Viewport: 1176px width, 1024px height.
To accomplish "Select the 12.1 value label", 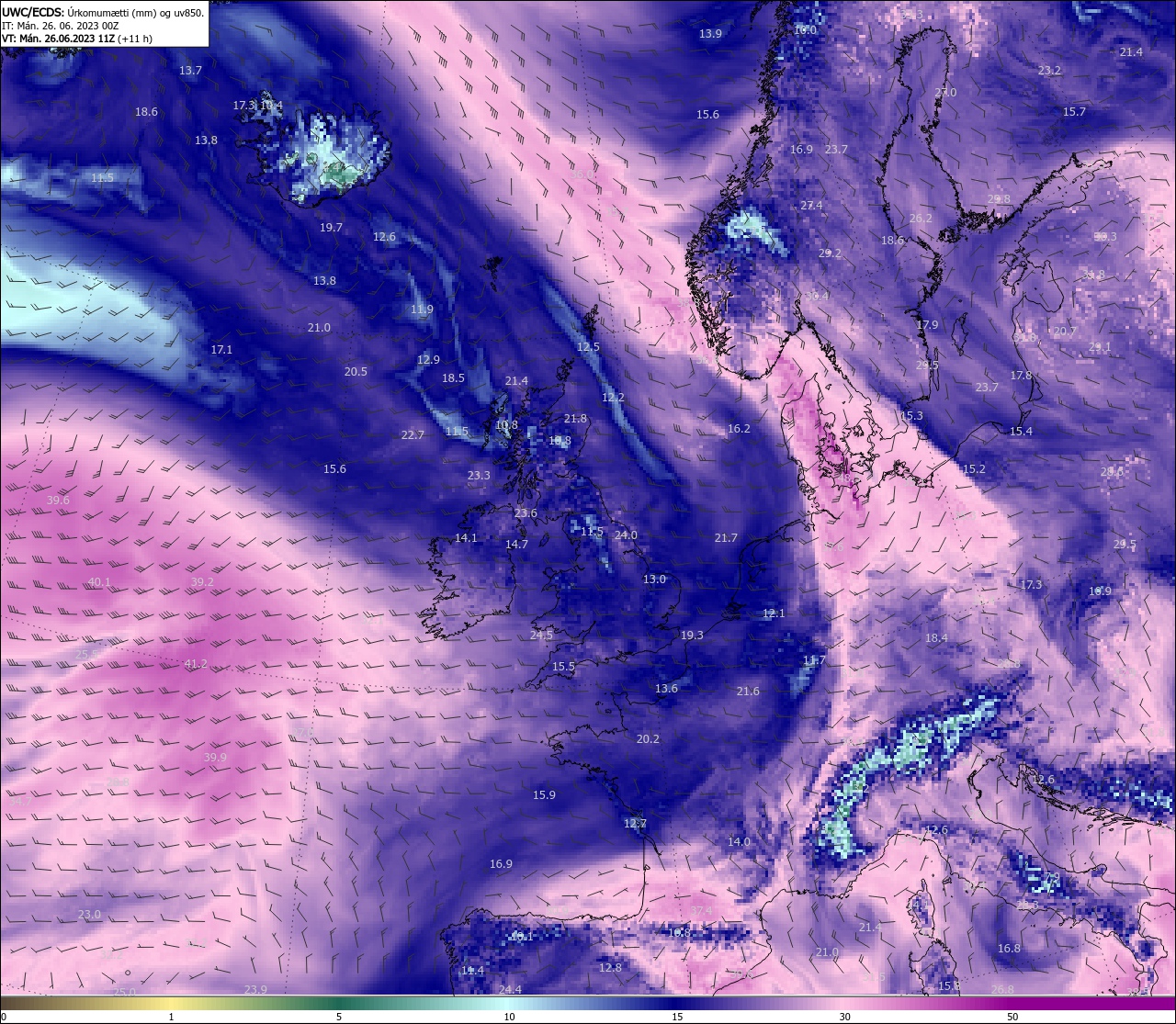I will click(x=774, y=613).
